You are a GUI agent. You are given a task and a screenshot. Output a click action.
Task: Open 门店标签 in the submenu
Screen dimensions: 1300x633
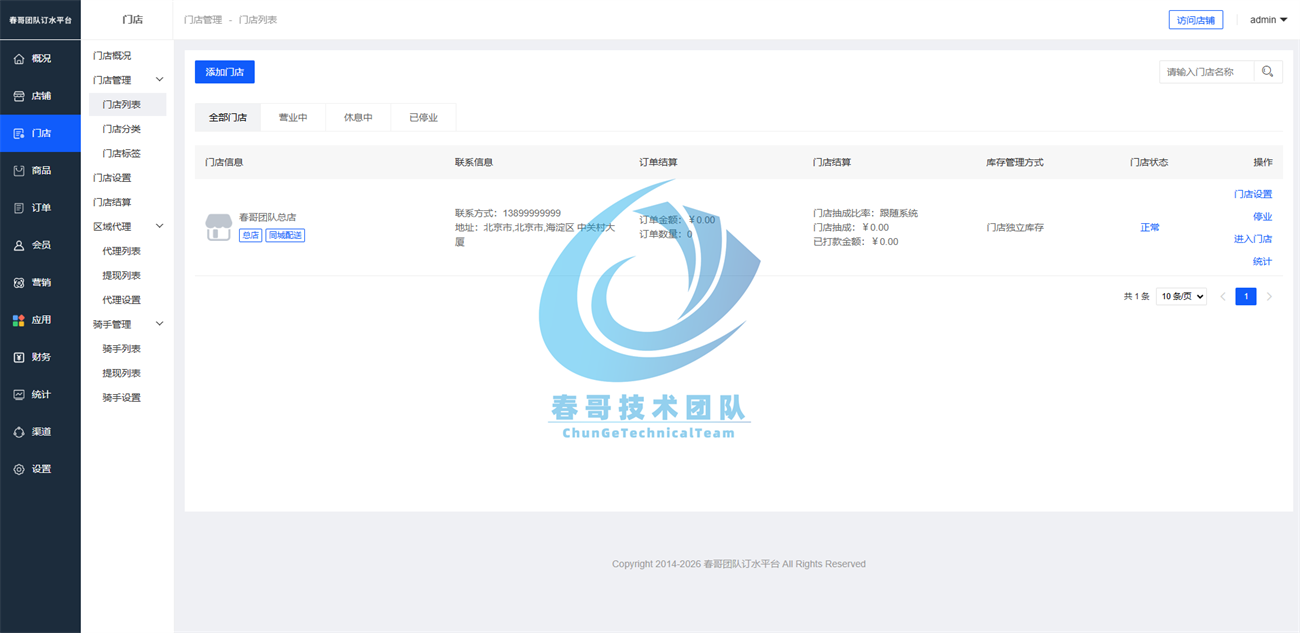(122, 153)
